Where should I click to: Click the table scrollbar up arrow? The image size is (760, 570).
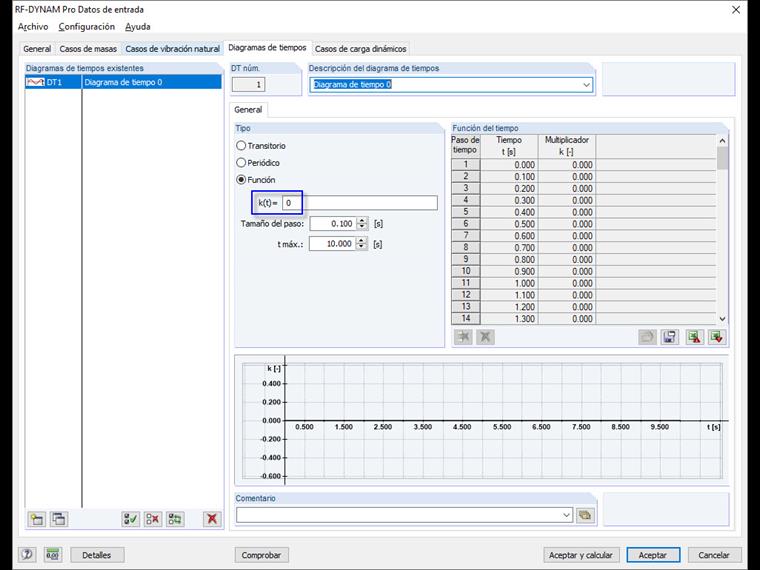(722, 141)
